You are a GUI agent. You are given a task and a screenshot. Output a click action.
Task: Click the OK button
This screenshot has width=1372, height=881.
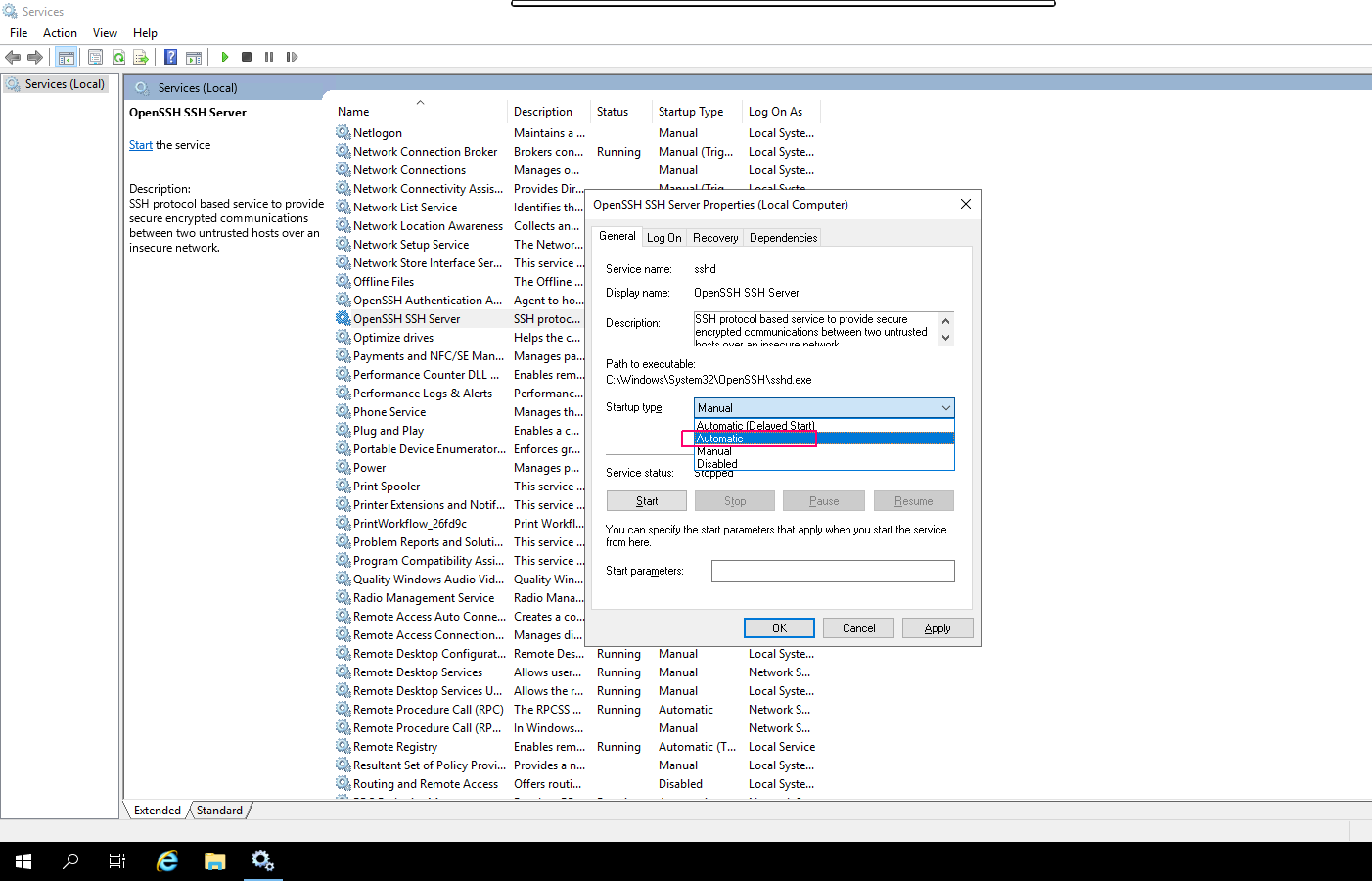[x=779, y=628]
